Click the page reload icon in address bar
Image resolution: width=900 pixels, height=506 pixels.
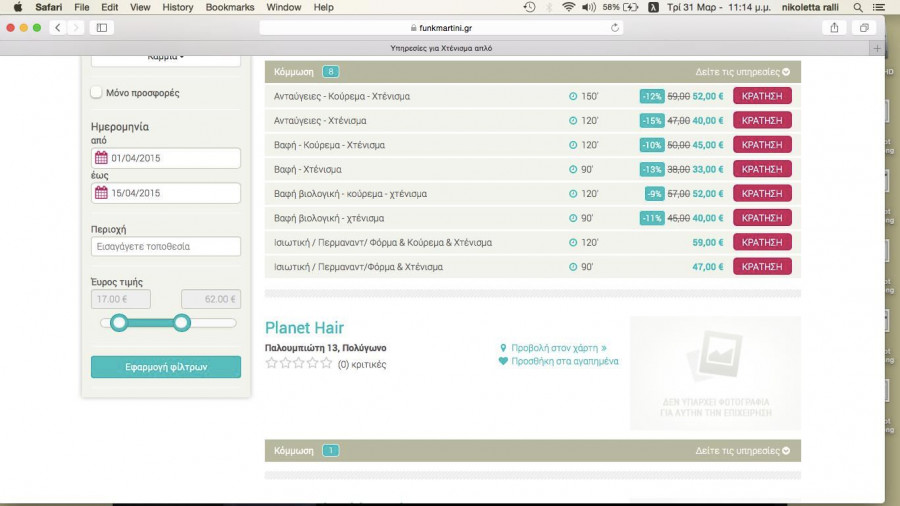tap(614, 27)
